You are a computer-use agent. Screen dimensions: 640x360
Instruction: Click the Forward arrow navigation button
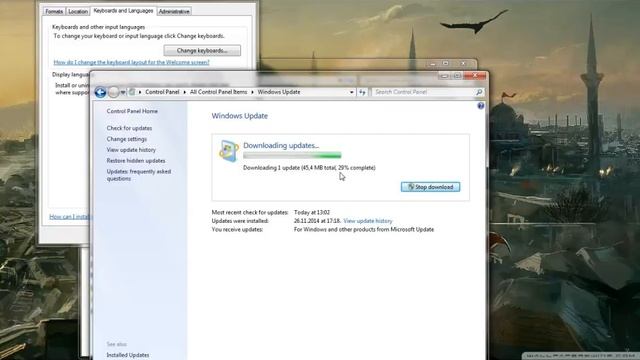point(114,92)
